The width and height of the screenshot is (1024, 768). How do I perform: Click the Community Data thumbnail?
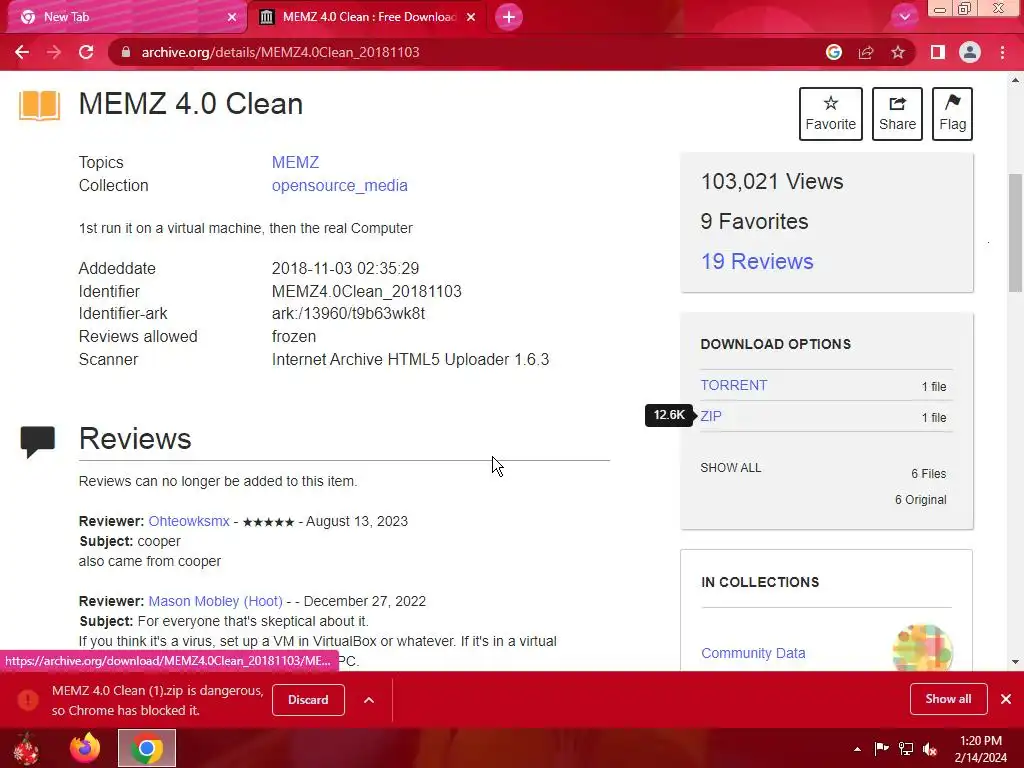click(x=922, y=648)
